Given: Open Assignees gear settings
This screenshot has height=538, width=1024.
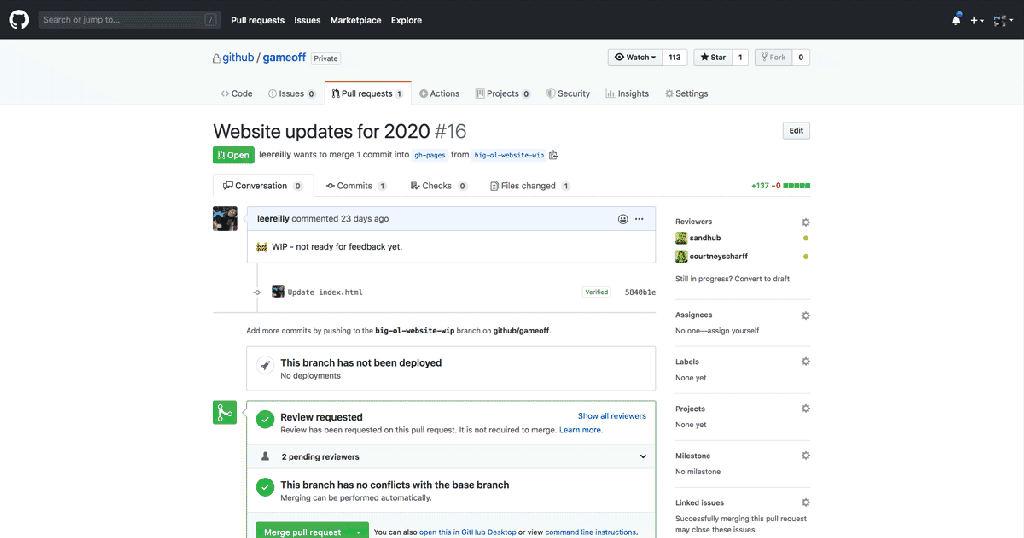Looking at the screenshot, I should (805, 315).
